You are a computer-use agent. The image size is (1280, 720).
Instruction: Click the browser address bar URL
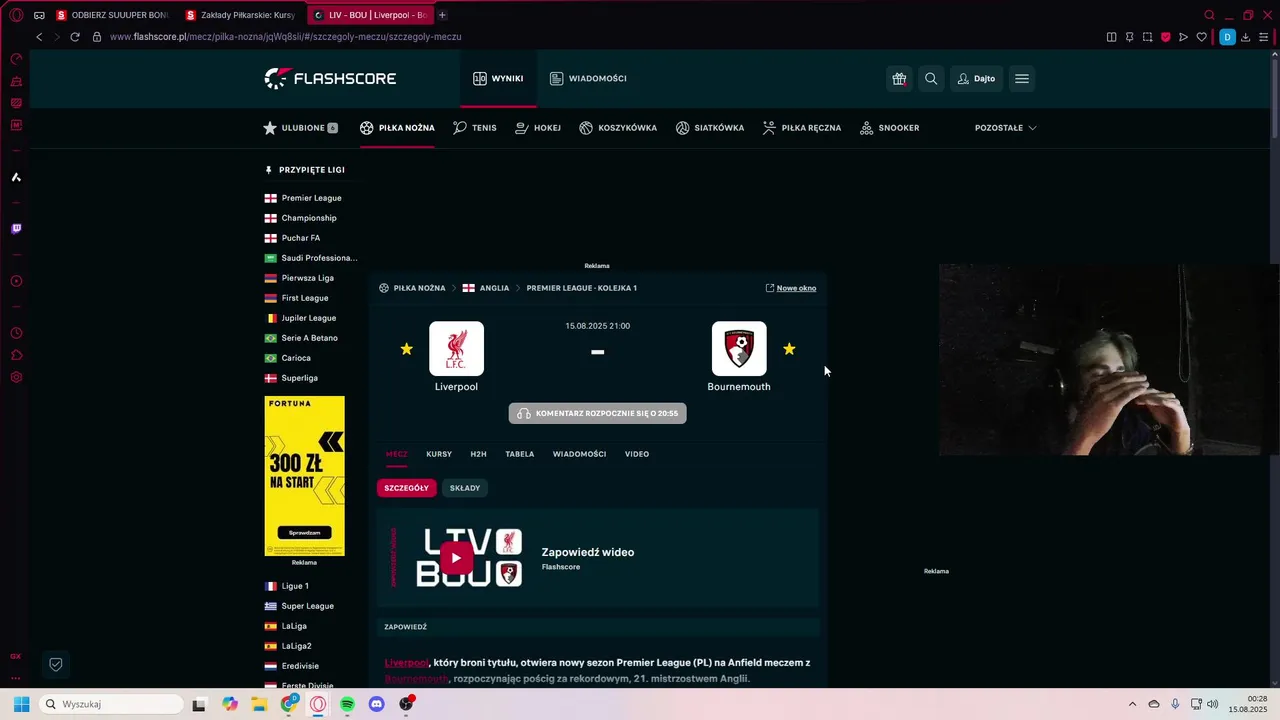click(285, 37)
